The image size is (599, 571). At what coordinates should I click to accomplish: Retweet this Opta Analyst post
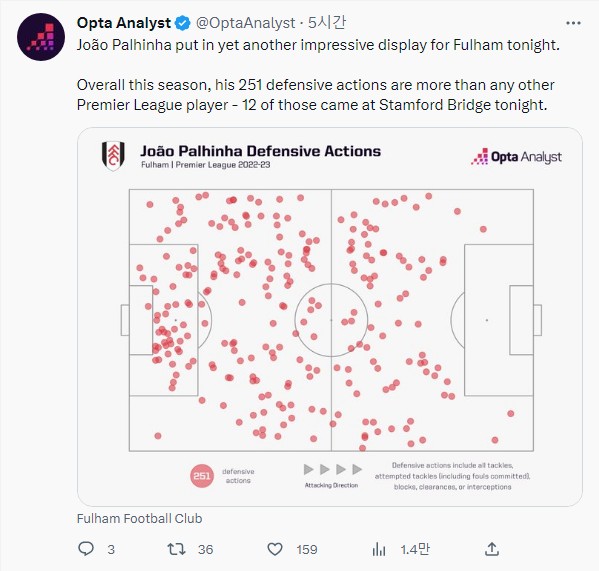click(x=176, y=549)
